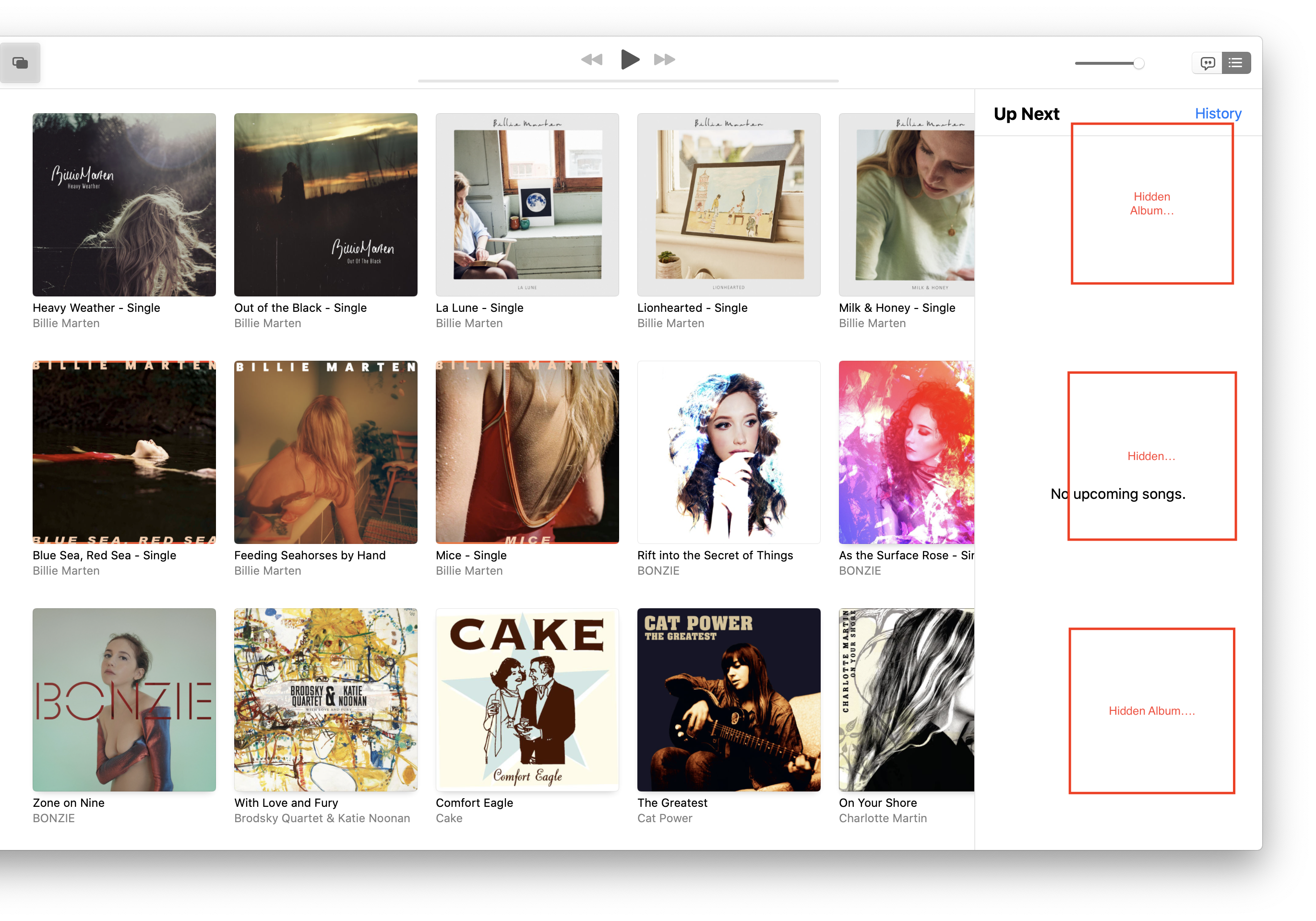Click the 'With Love and Fury' title
This screenshot has height=921, width=1316.
pyautogui.click(x=286, y=803)
